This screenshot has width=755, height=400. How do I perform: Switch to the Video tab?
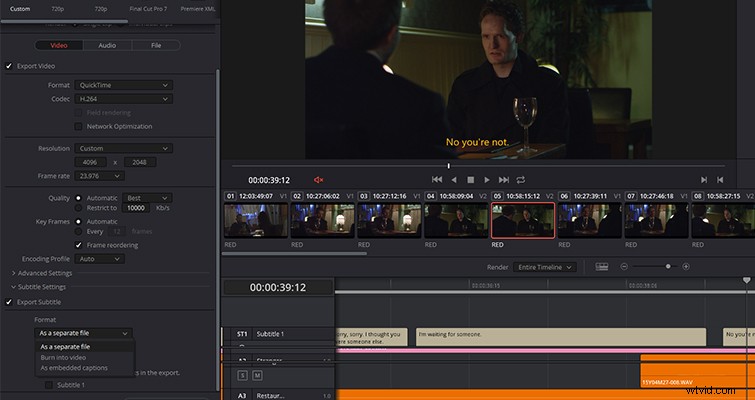(x=59, y=45)
